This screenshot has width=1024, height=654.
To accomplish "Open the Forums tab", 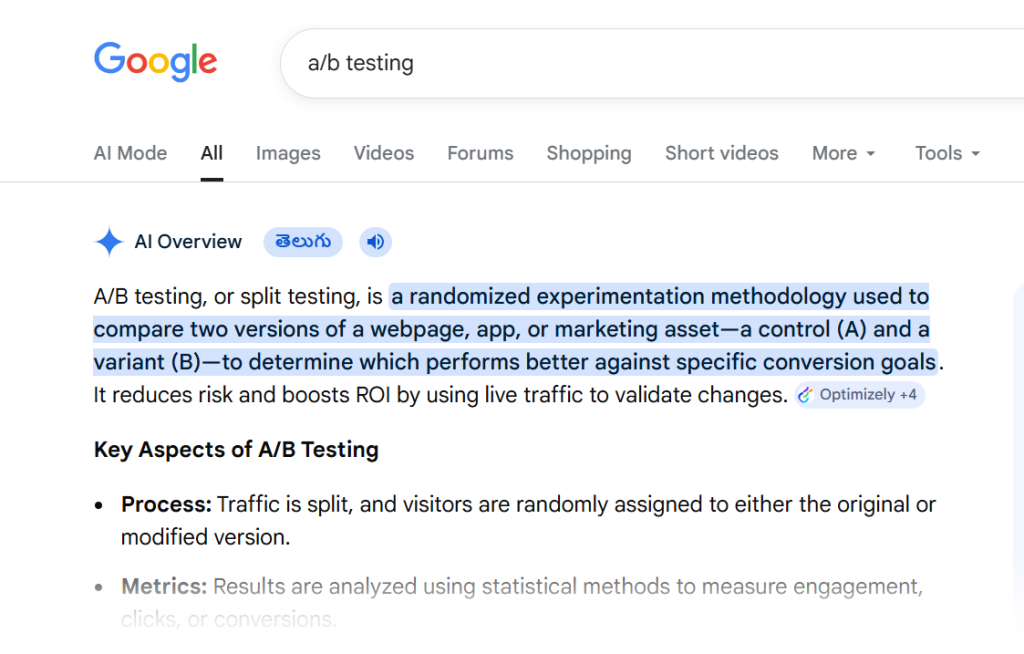I will coord(480,153).
